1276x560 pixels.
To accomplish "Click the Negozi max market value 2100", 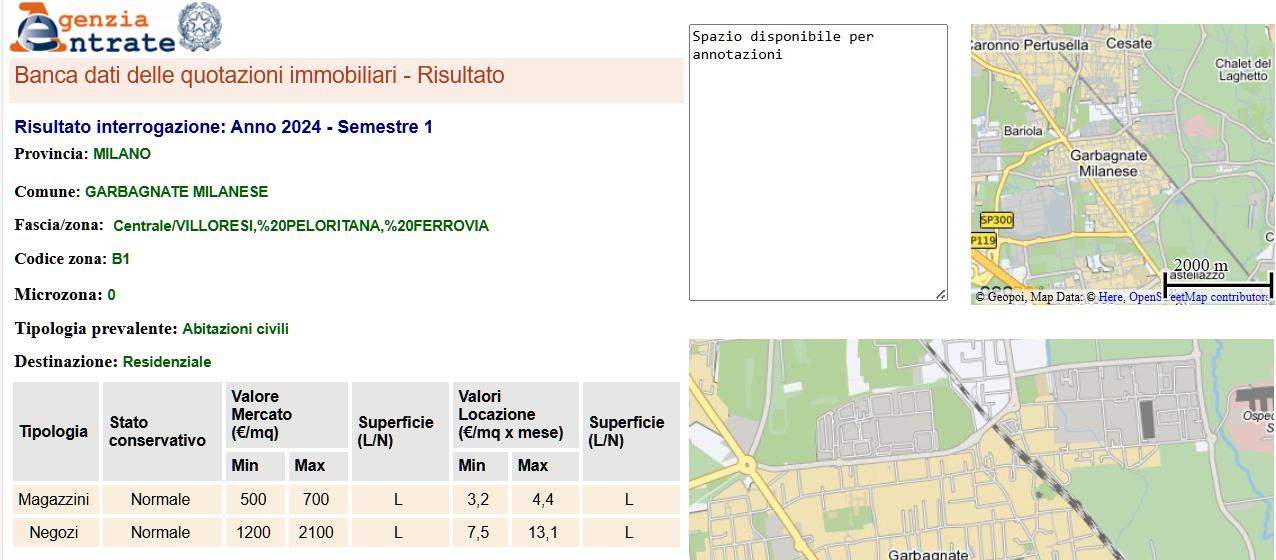I will 316,532.
